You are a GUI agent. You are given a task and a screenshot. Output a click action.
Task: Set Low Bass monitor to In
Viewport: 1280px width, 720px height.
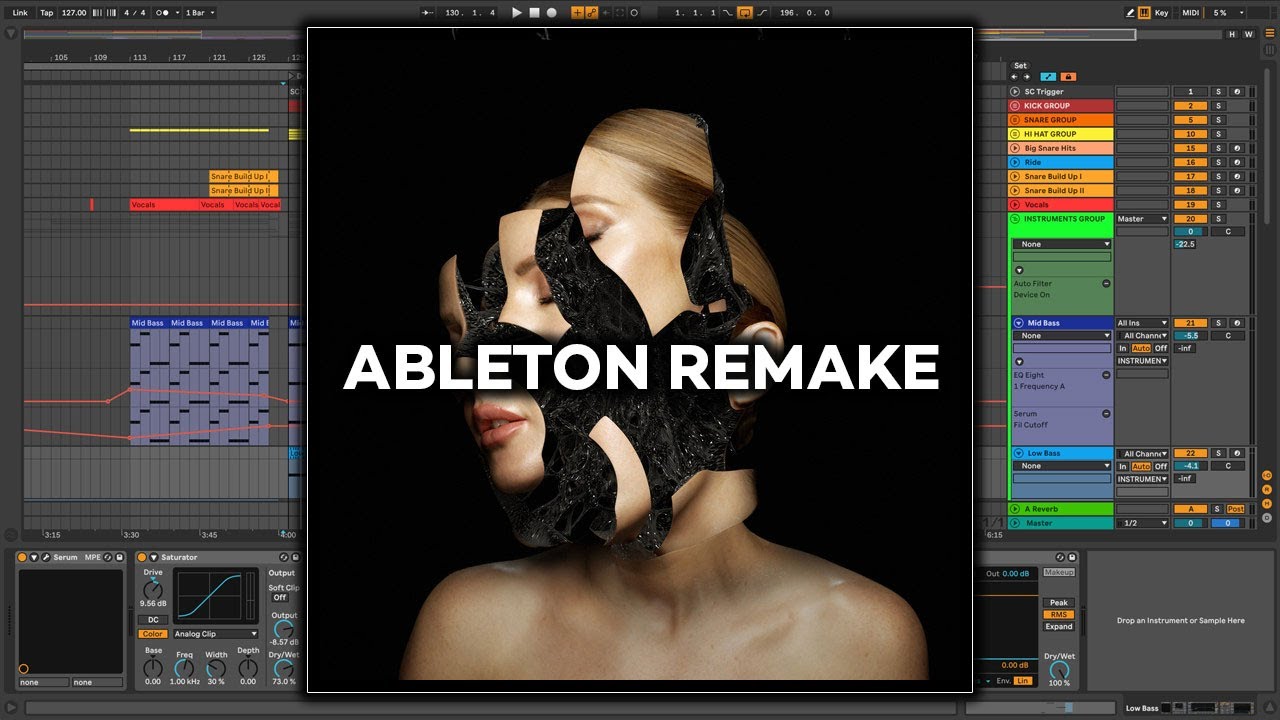(1123, 466)
